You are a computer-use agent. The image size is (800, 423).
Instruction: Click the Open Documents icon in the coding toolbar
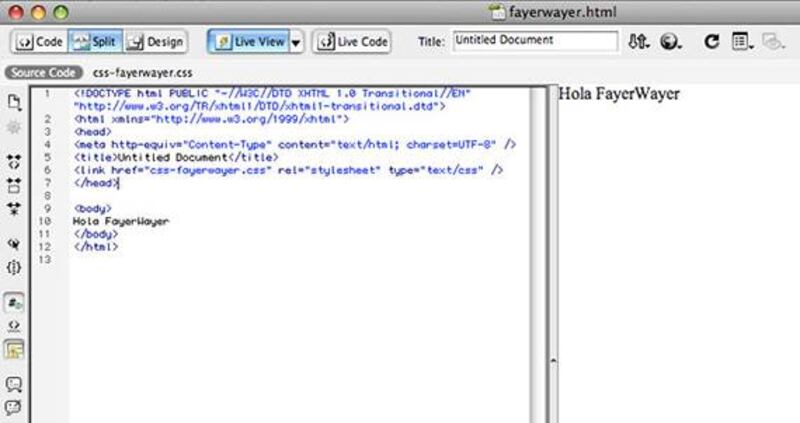pos(14,102)
